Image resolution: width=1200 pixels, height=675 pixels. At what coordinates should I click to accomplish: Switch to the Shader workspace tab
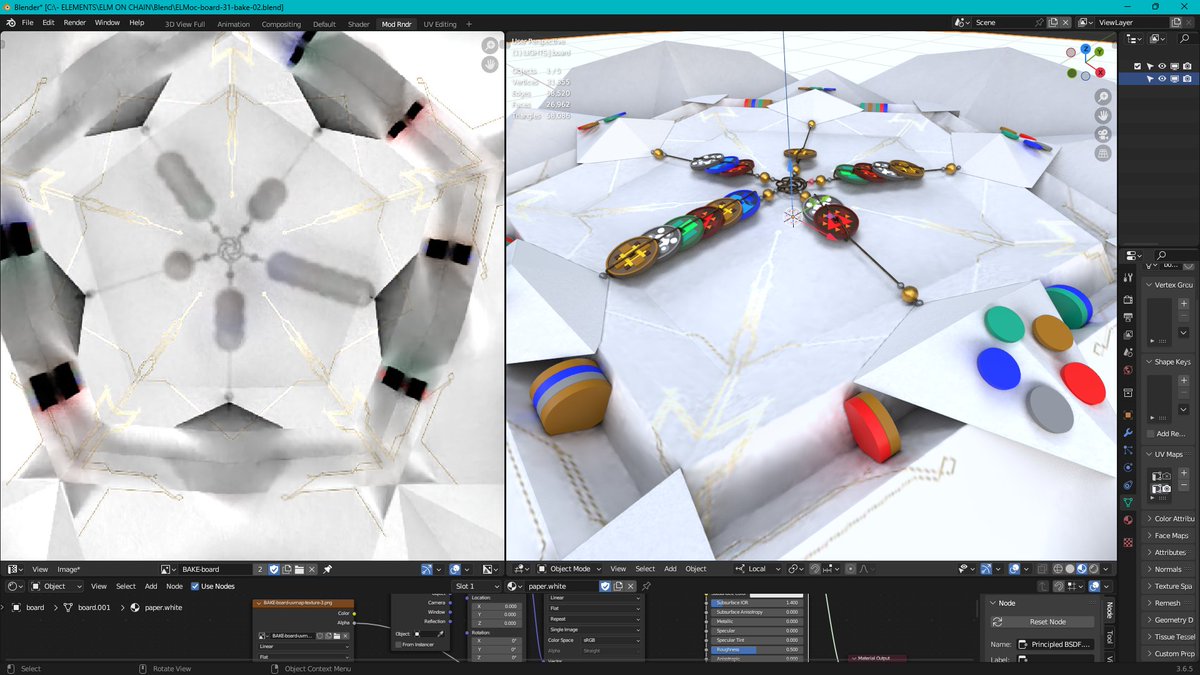click(359, 24)
